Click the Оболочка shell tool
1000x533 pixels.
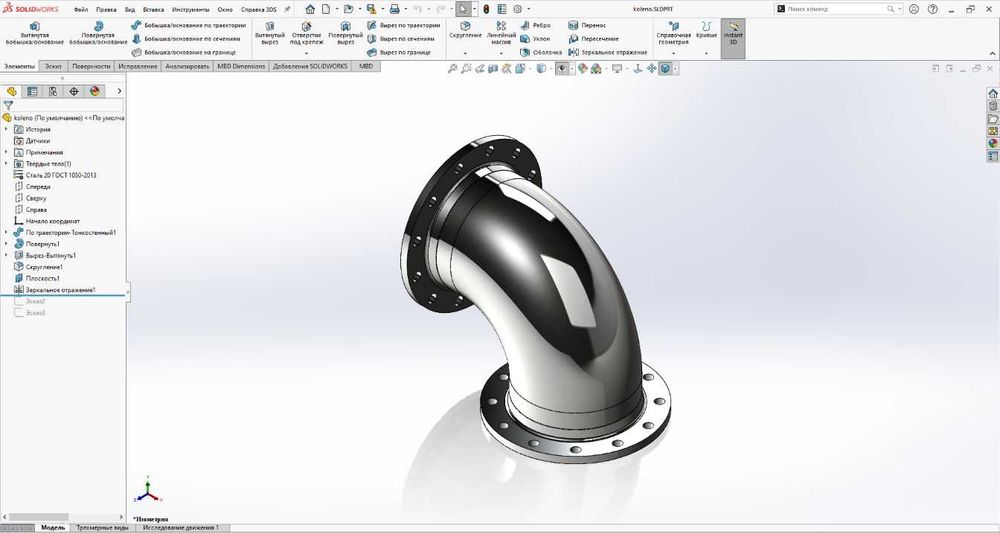541,52
